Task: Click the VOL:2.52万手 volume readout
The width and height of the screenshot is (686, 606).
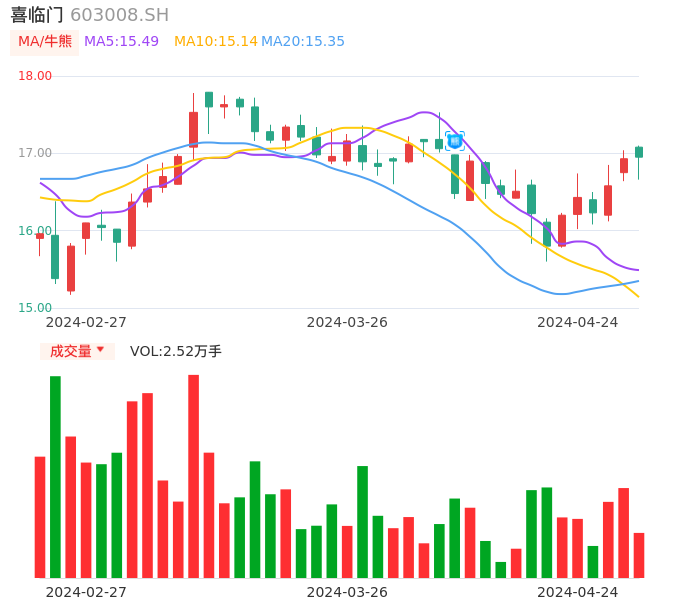Action: tap(176, 351)
